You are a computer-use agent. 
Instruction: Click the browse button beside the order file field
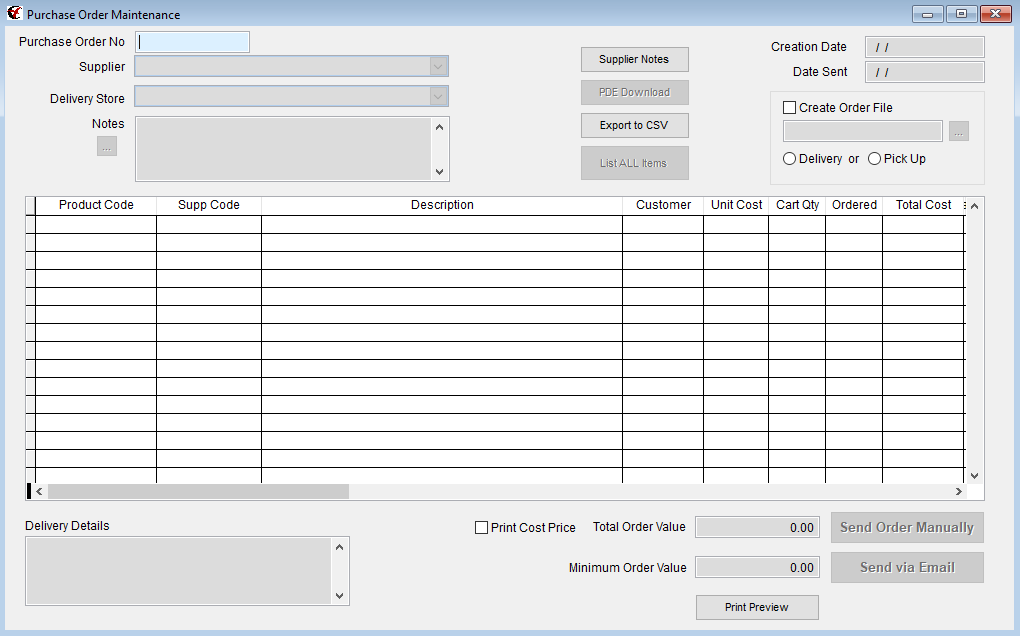(958, 130)
